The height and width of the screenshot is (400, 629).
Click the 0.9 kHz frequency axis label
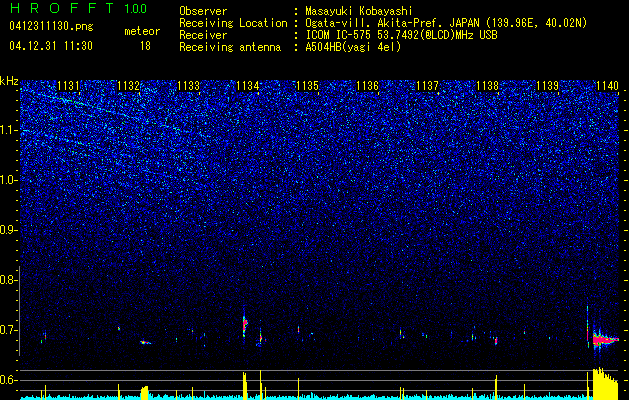pyautogui.click(x=8, y=230)
